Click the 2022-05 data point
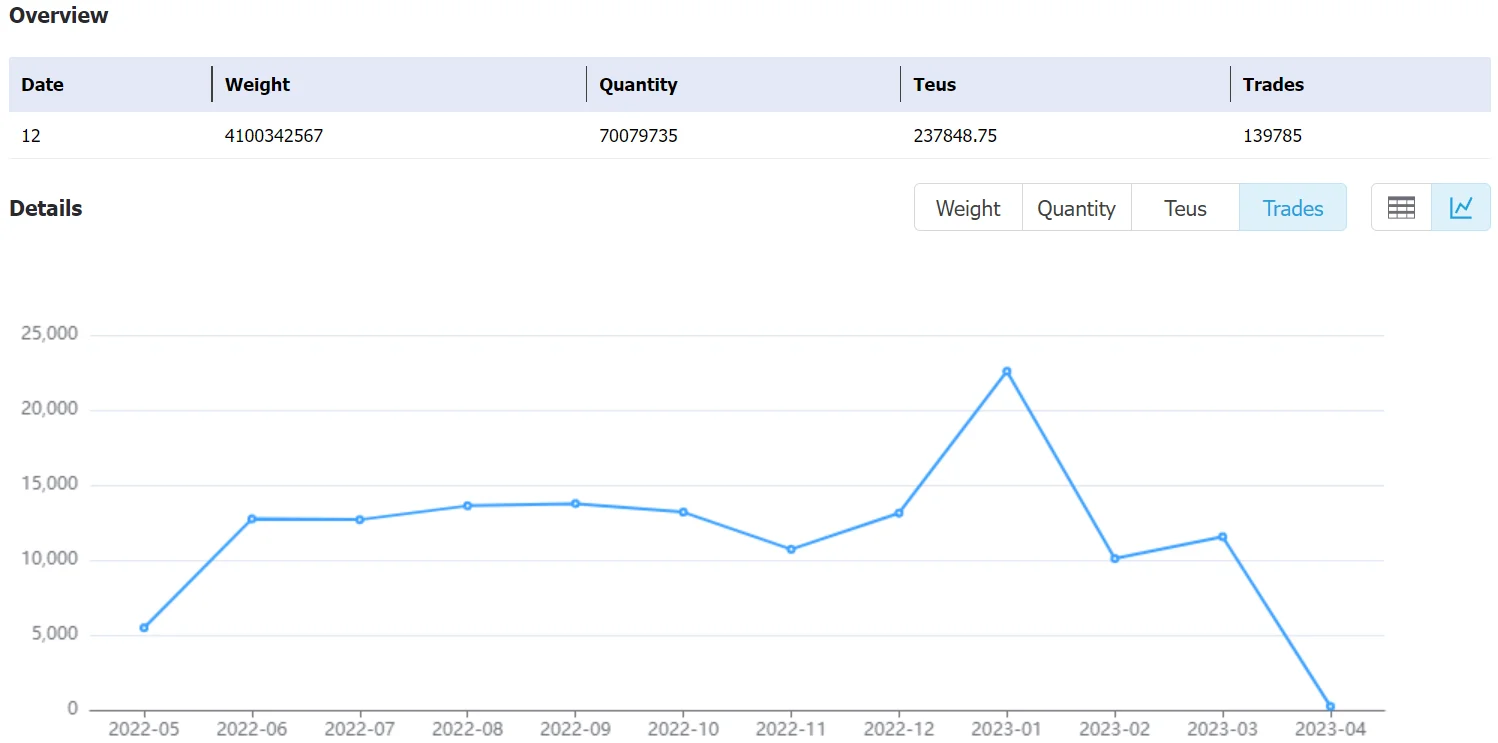 click(144, 628)
